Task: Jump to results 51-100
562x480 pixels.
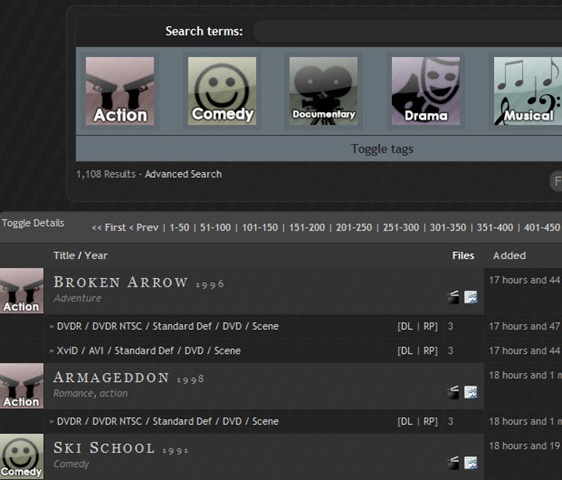Action: click(215, 227)
